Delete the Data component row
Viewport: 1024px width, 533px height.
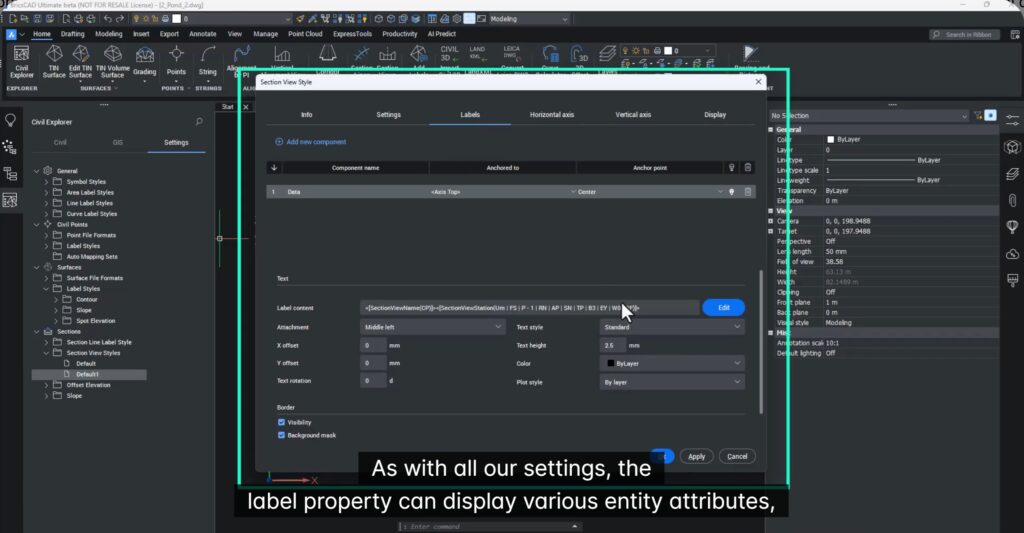pos(747,191)
